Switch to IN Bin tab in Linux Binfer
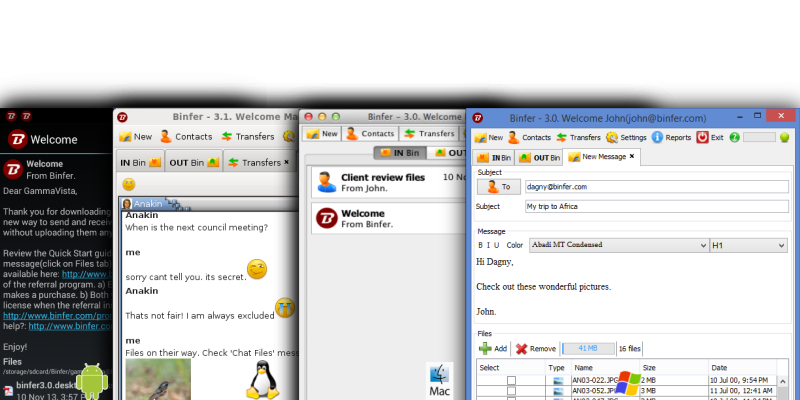This screenshot has width=800, height=400. coord(140,162)
